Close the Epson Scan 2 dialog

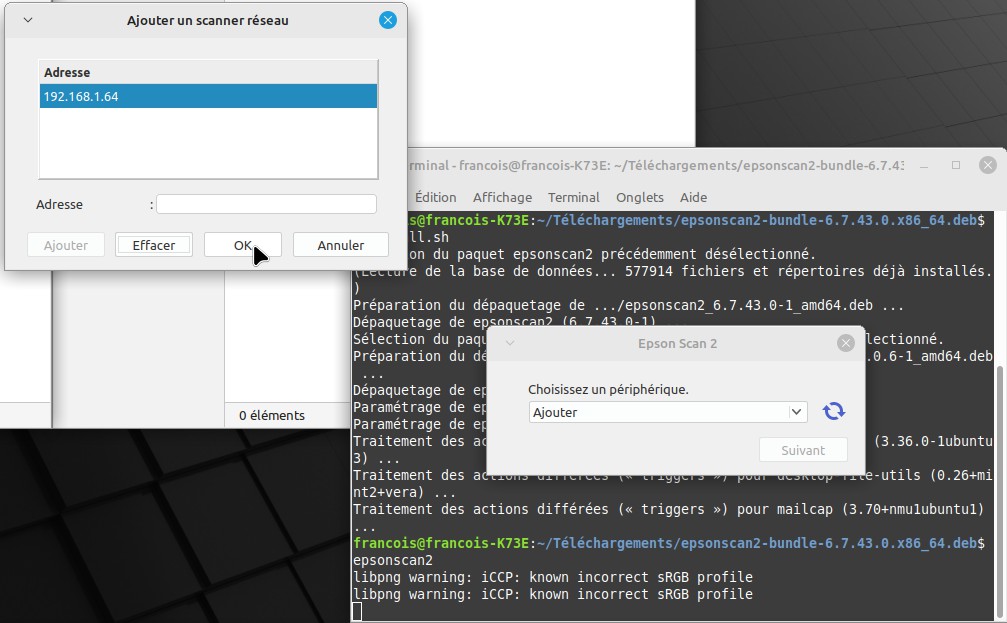(x=846, y=344)
